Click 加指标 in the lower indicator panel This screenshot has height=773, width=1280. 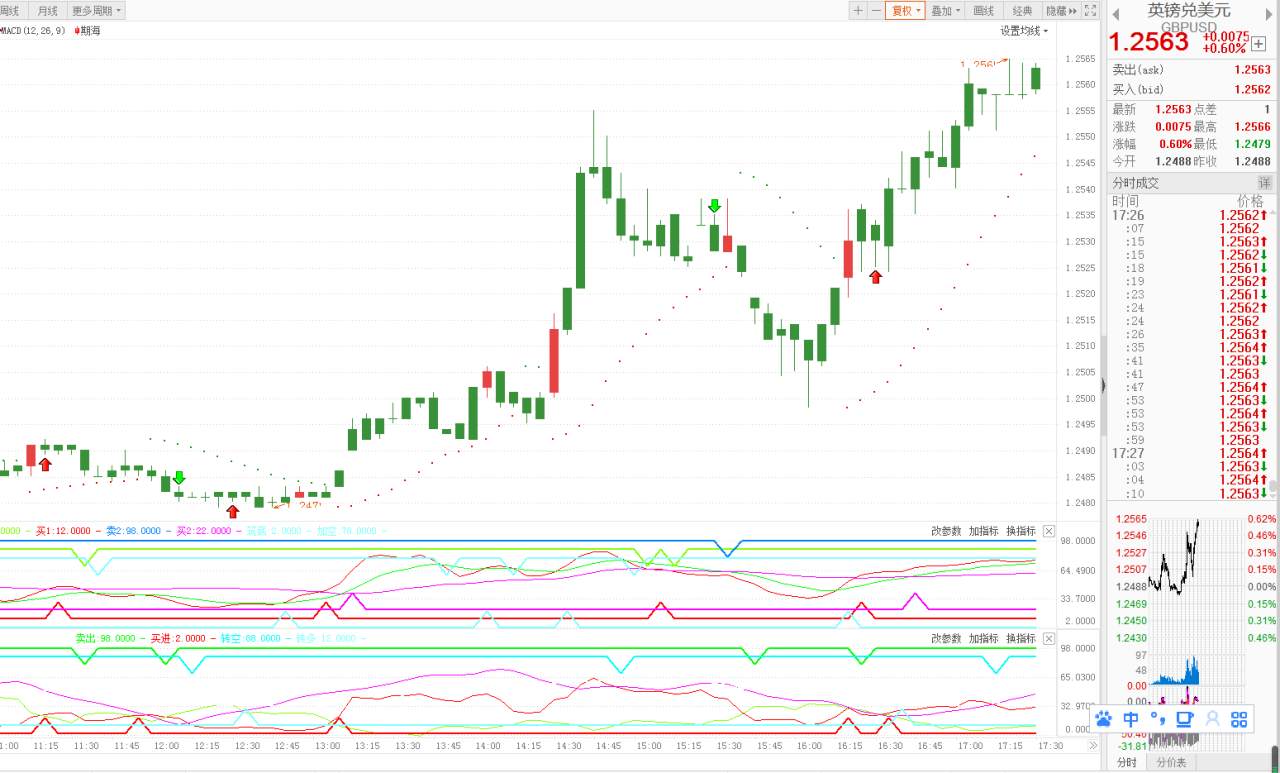coord(984,638)
